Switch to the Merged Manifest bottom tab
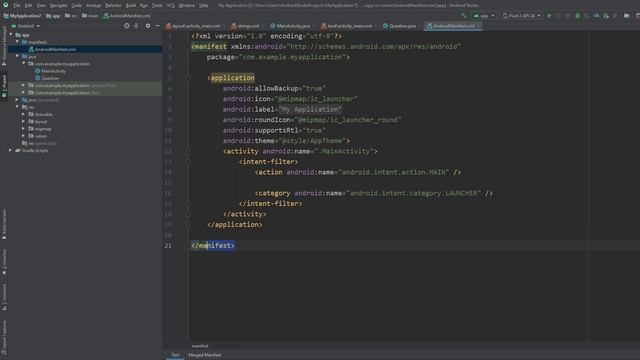 click(204, 355)
